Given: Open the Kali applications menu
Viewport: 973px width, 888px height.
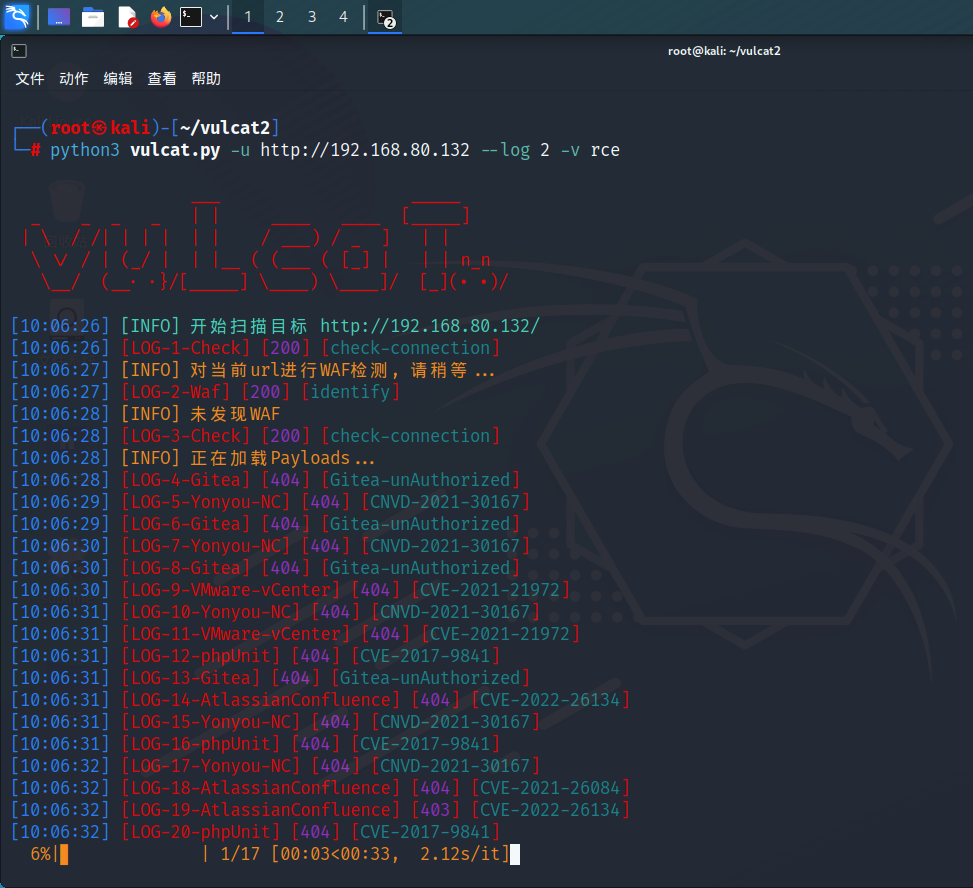Looking at the screenshot, I should (x=17, y=17).
